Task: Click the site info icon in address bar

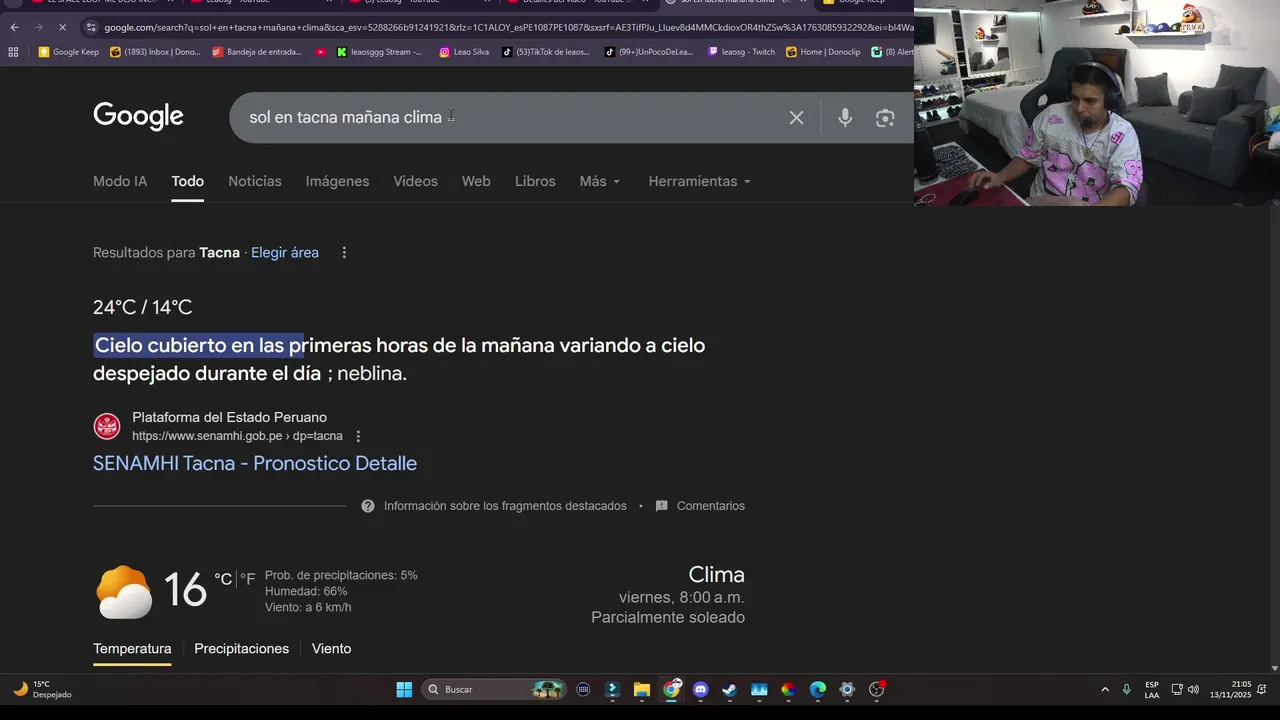Action: tap(91, 27)
